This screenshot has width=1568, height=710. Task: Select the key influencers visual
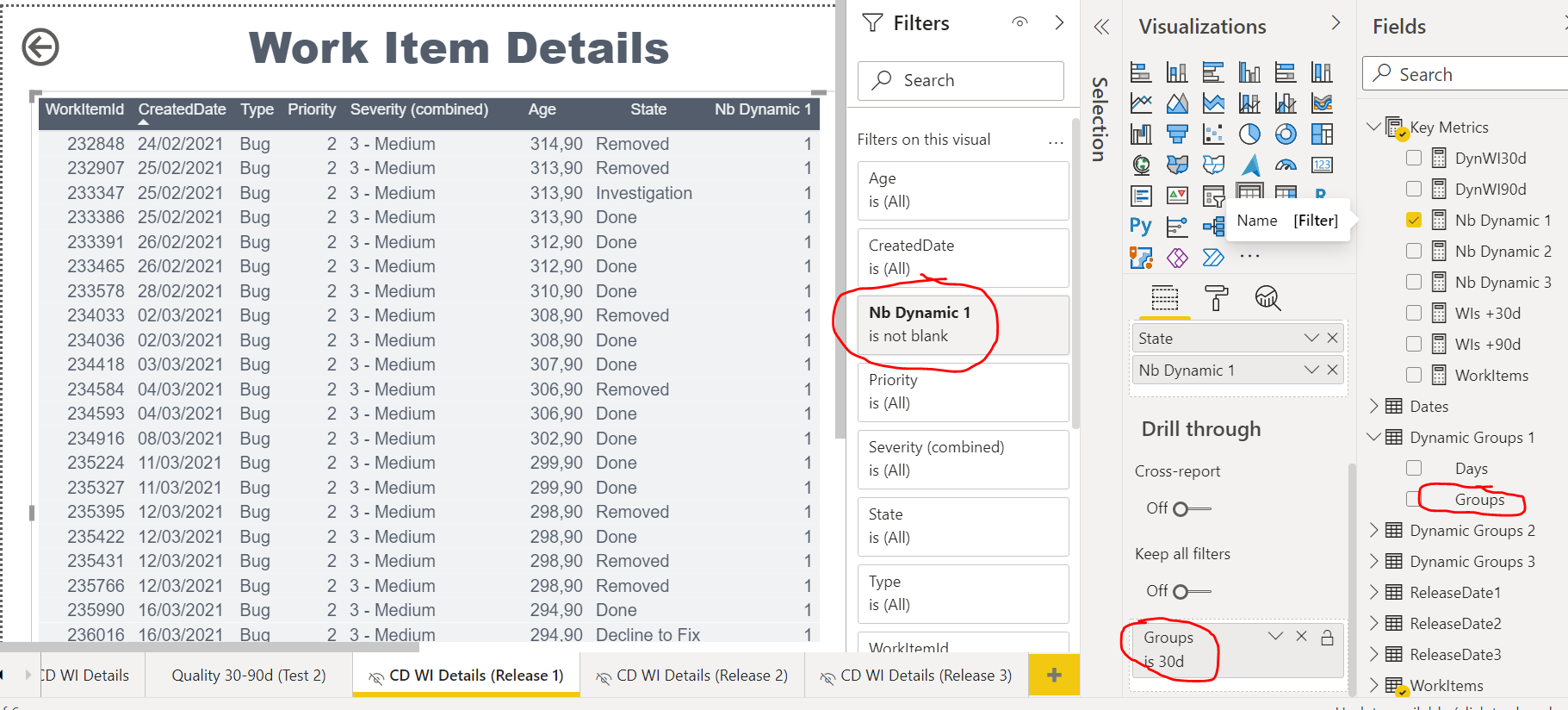(1177, 227)
